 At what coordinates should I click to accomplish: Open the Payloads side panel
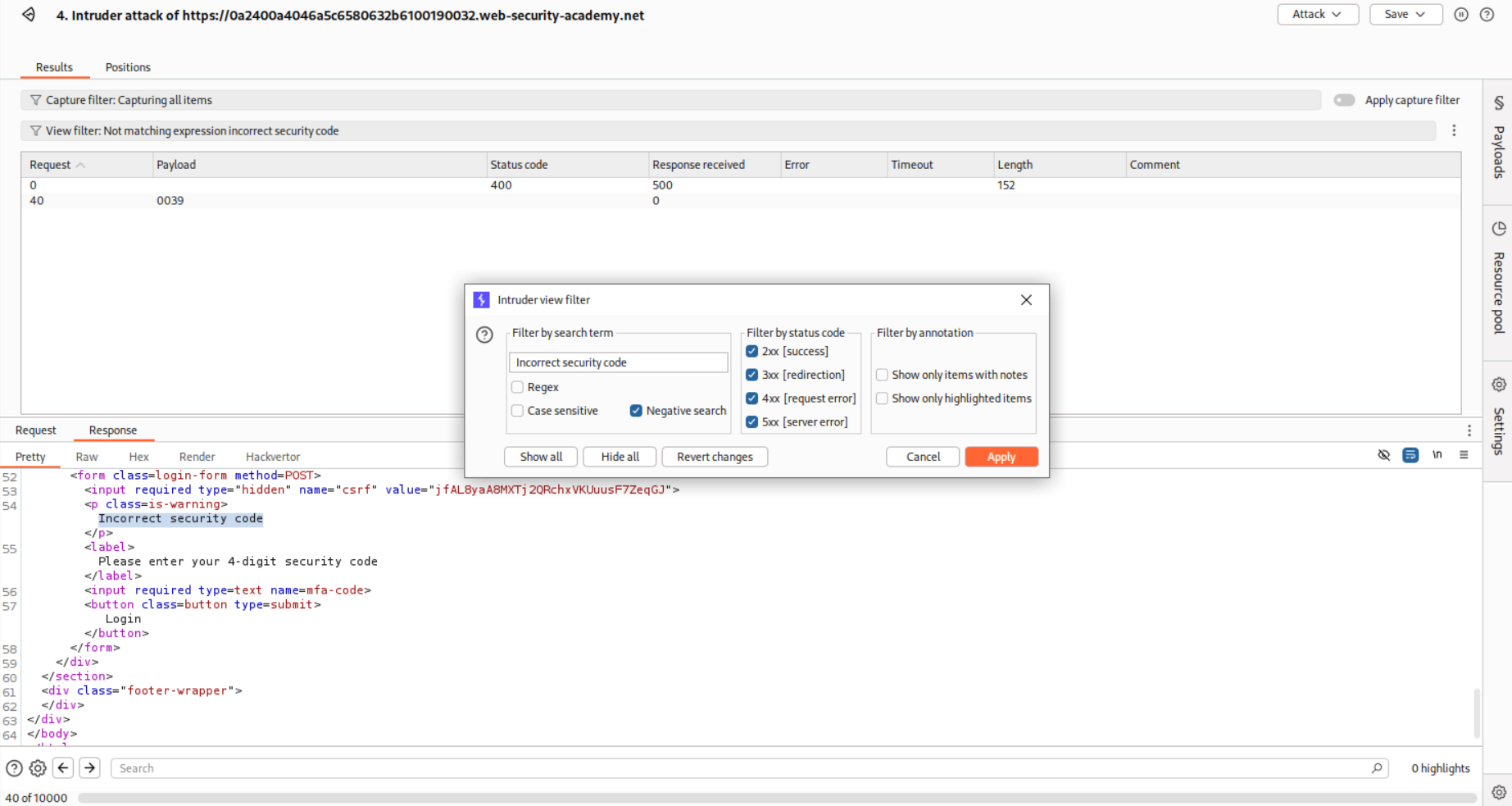coord(1498,139)
